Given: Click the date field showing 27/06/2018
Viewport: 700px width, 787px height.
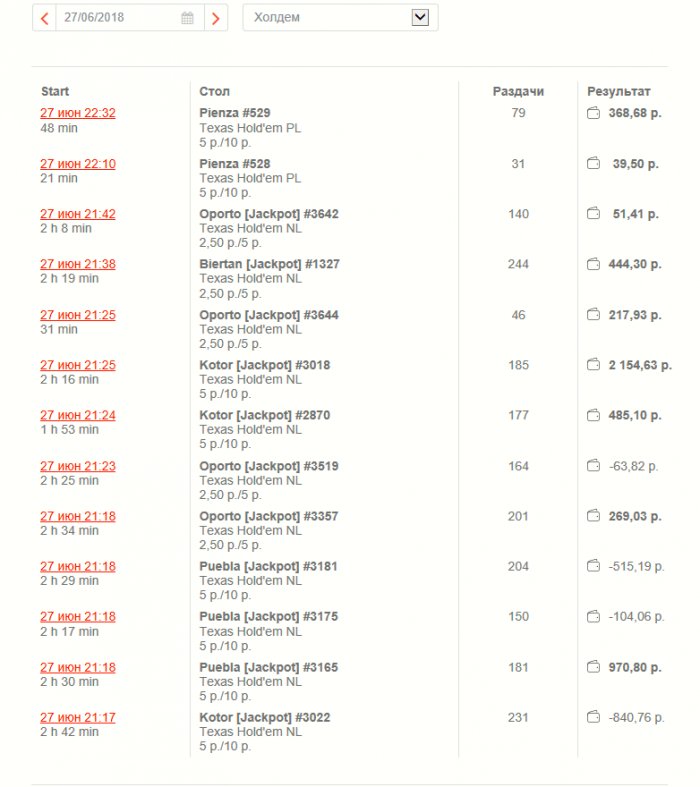Looking at the screenshot, I should tap(118, 18).
